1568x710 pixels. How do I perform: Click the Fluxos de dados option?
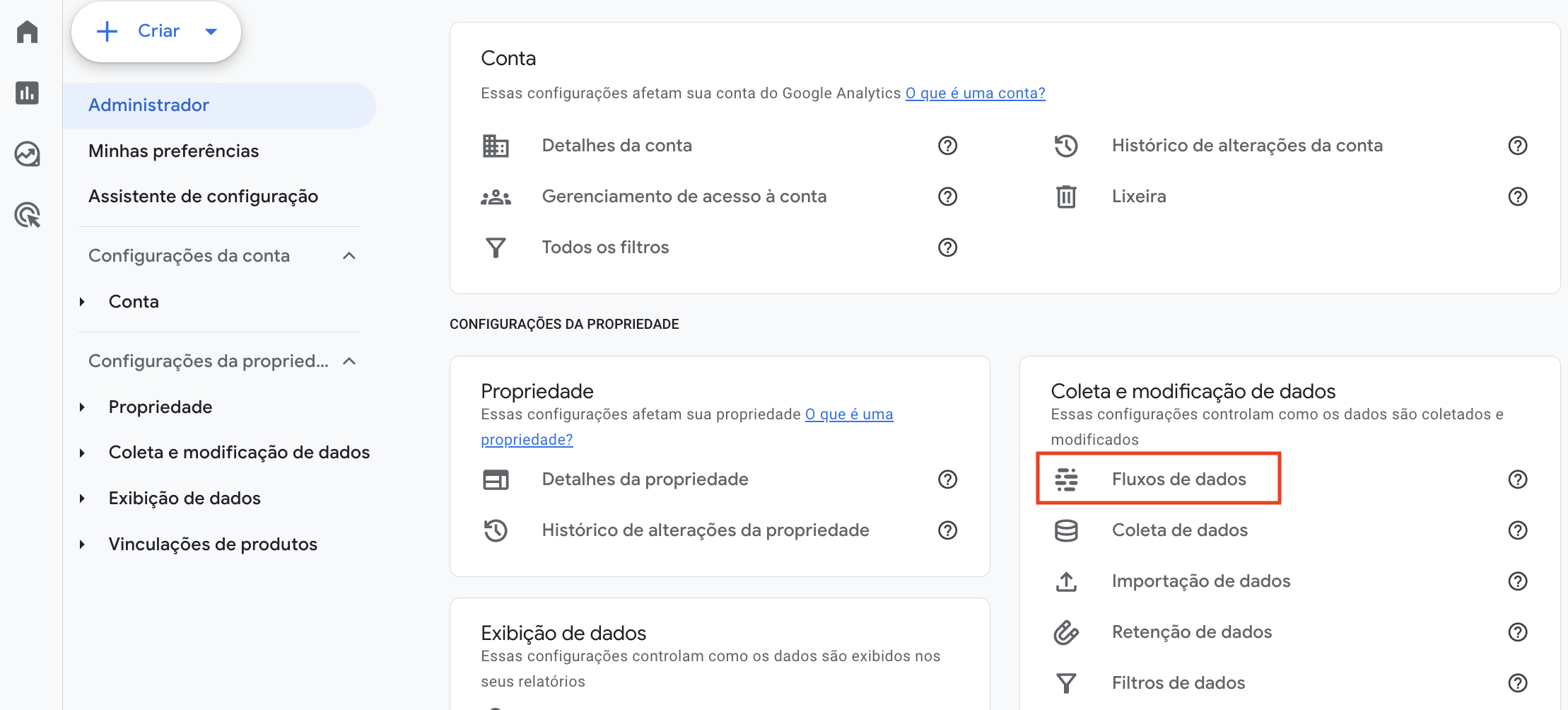point(1179,479)
